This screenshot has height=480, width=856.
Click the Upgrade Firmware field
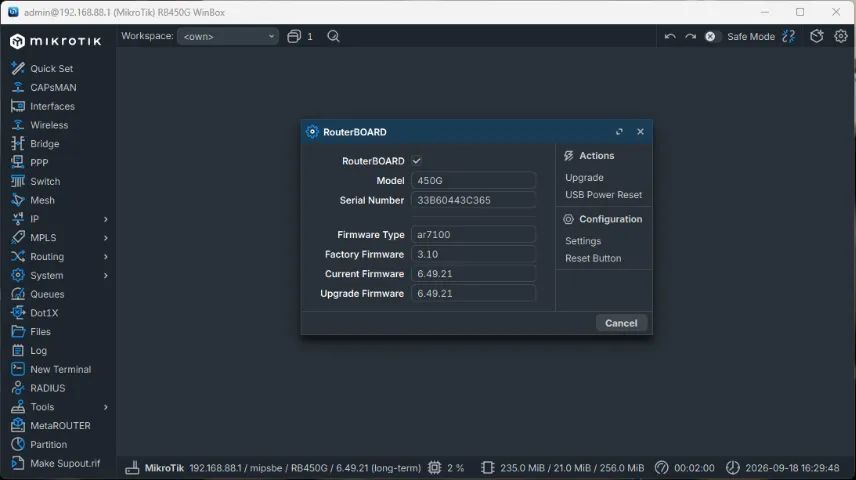pos(473,293)
